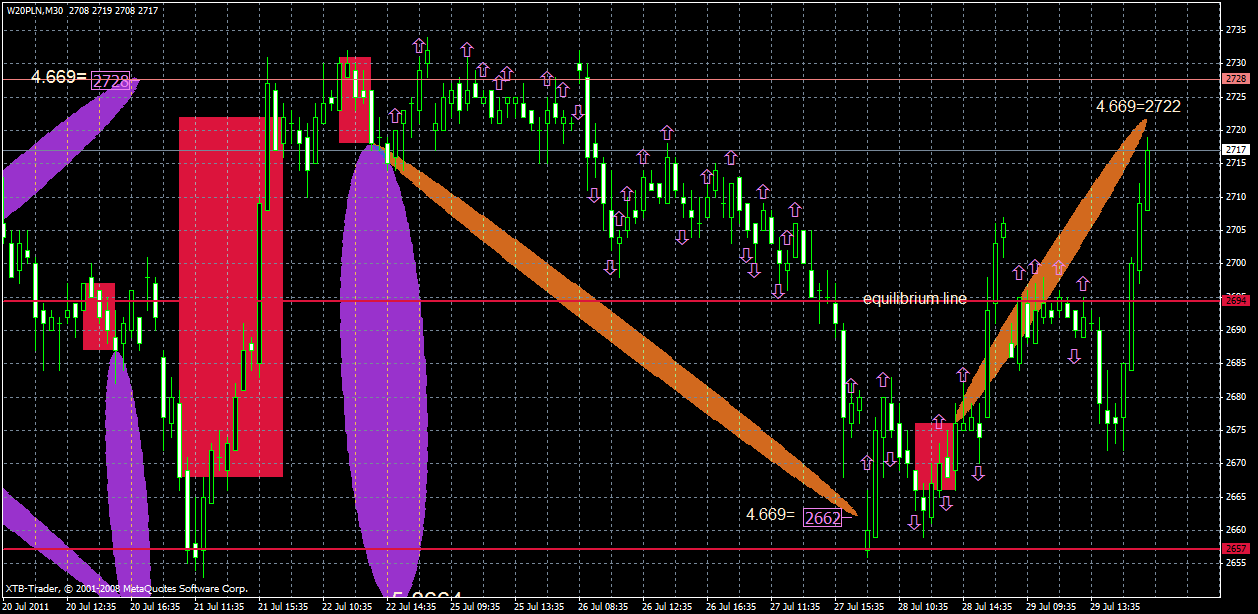Image resolution: width=1258 pixels, height=614 pixels.
Task: Click the 20 Jul 12:35 time label
Action: coord(91,606)
